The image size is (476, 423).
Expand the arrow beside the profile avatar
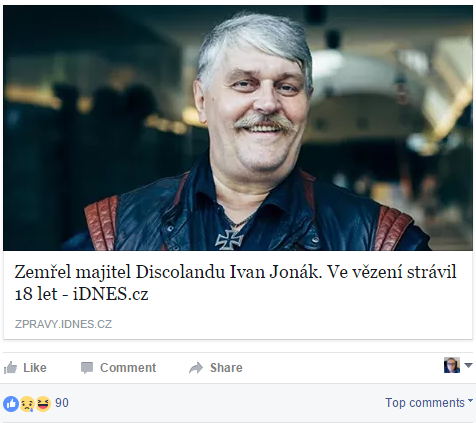point(468,365)
